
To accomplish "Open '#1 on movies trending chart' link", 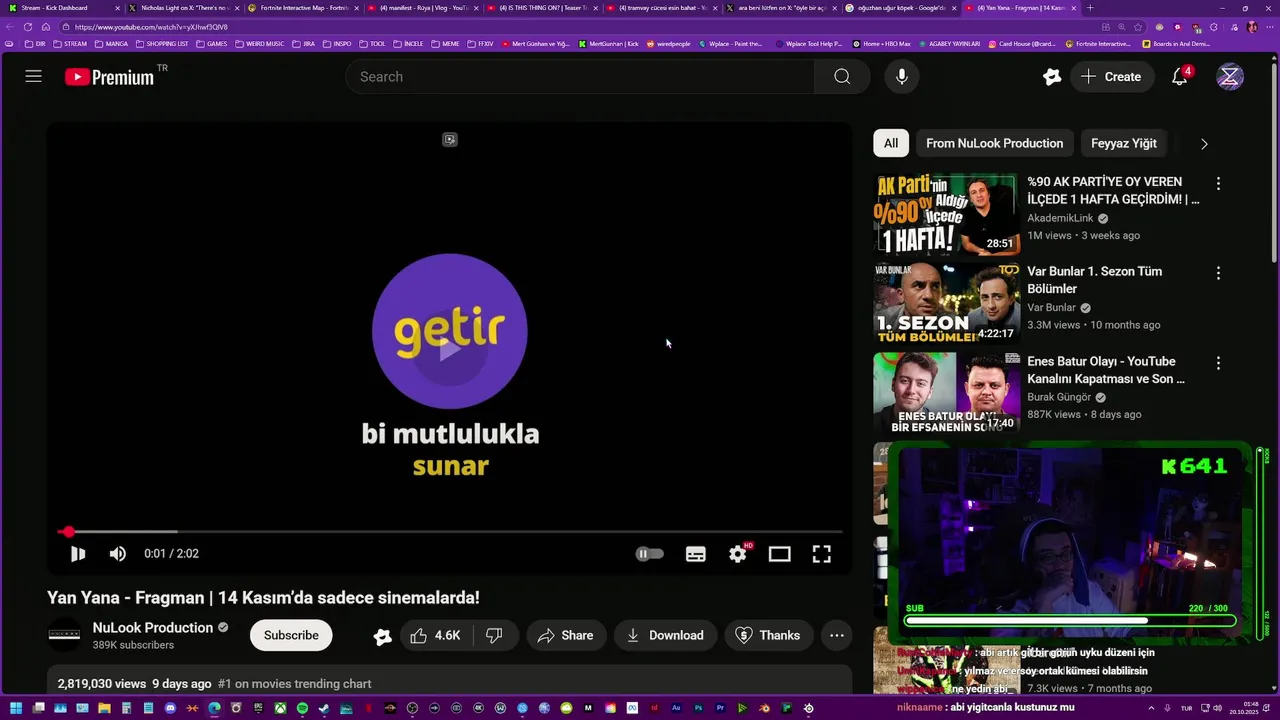I will coord(294,684).
